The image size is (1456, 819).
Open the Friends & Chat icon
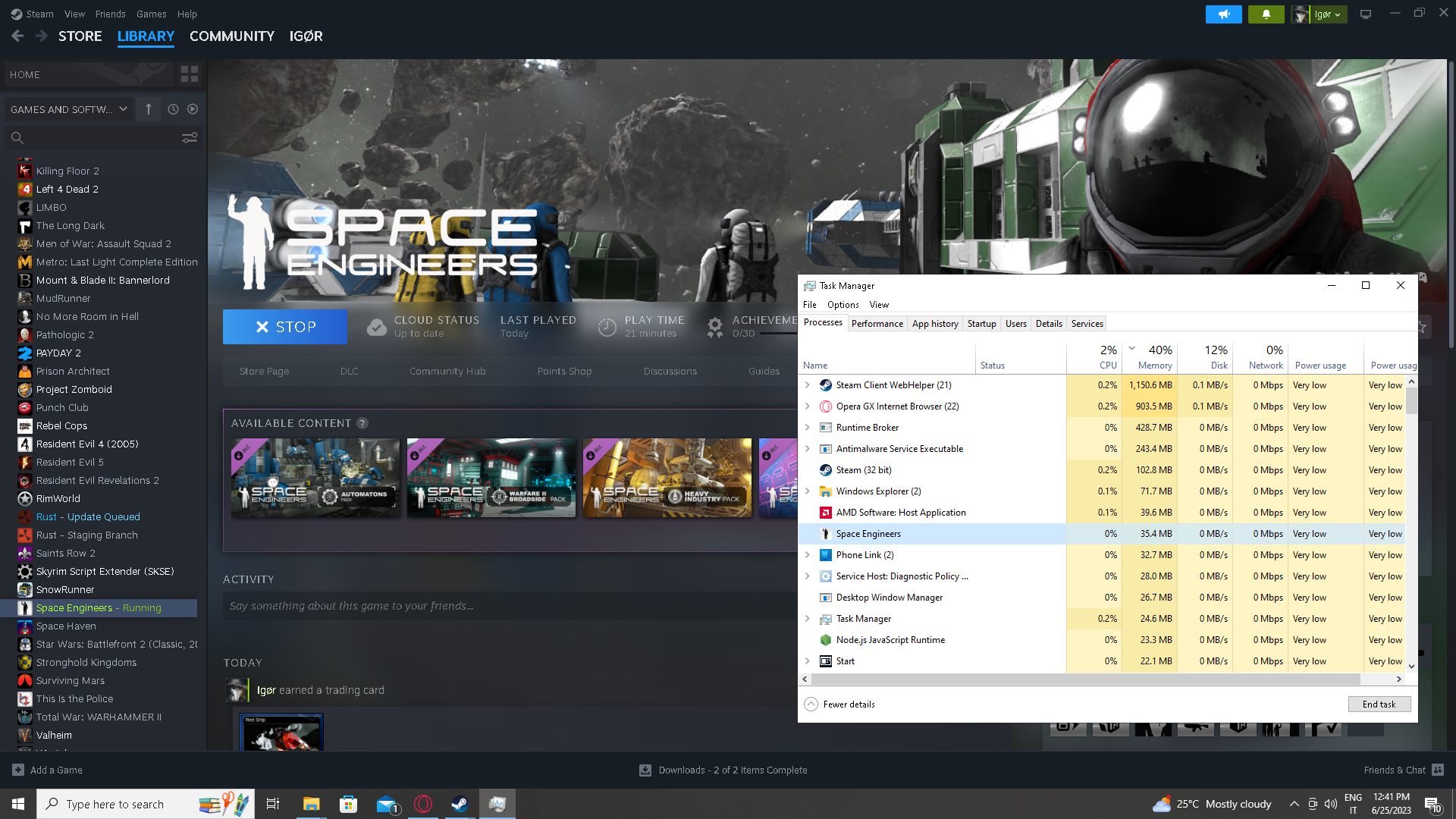point(1438,770)
